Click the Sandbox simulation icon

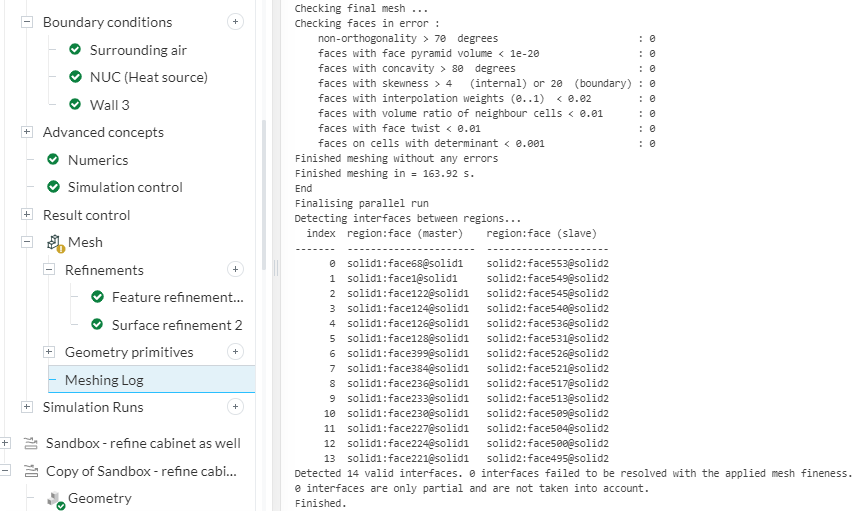click(x=29, y=443)
